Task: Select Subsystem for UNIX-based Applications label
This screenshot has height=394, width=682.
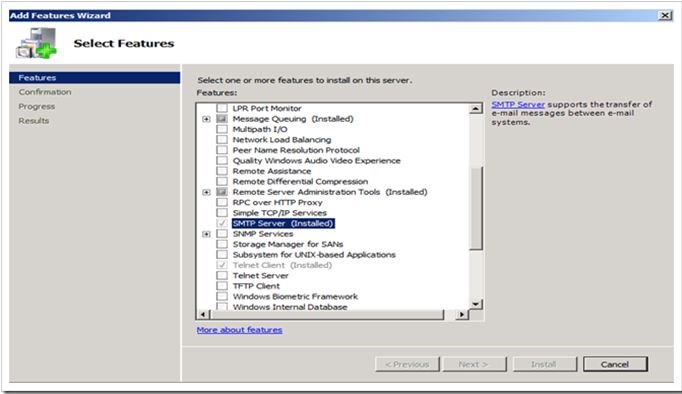Action: point(314,255)
